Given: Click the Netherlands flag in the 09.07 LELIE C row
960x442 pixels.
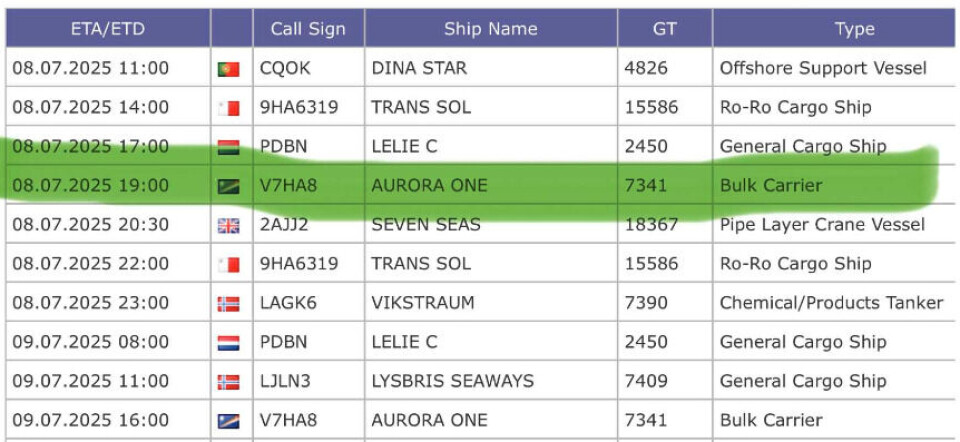Looking at the screenshot, I should click(x=228, y=343).
